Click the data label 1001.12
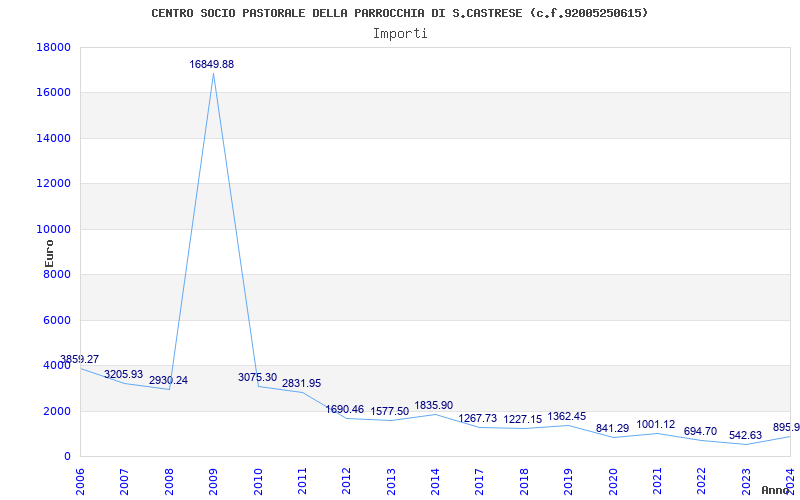This screenshot has height=500, width=800. [x=656, y=424]
